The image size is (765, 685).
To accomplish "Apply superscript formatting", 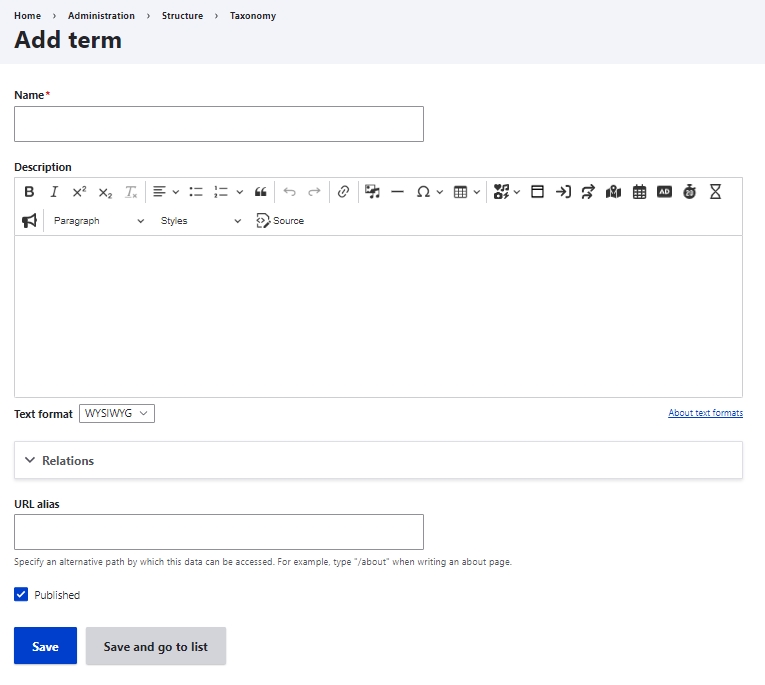I will point(80,192).
